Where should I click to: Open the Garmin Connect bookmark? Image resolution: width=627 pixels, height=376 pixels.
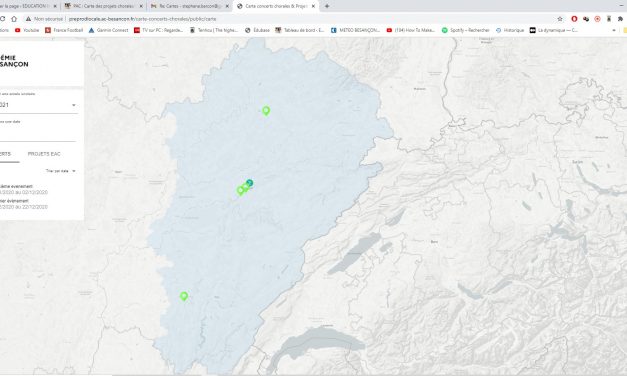pos(108,30)
